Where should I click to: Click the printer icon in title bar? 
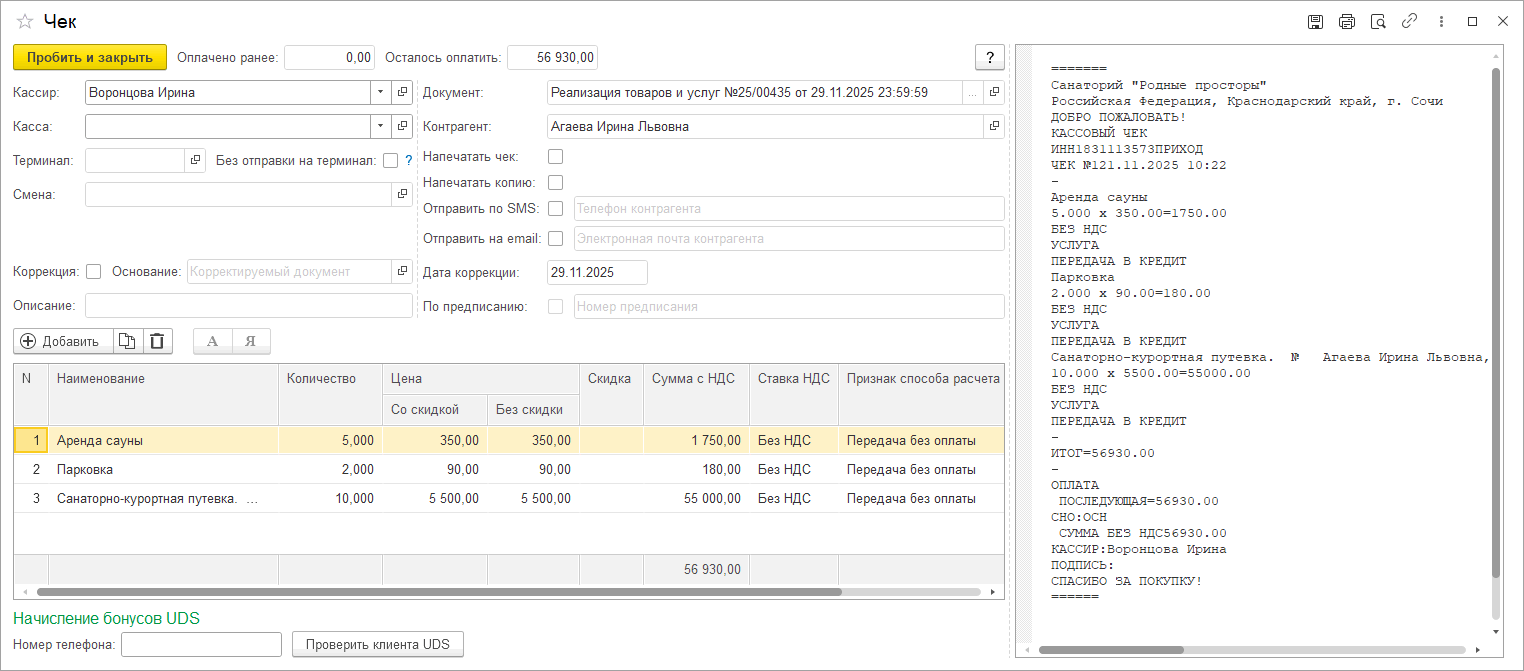click(1347, 22)
